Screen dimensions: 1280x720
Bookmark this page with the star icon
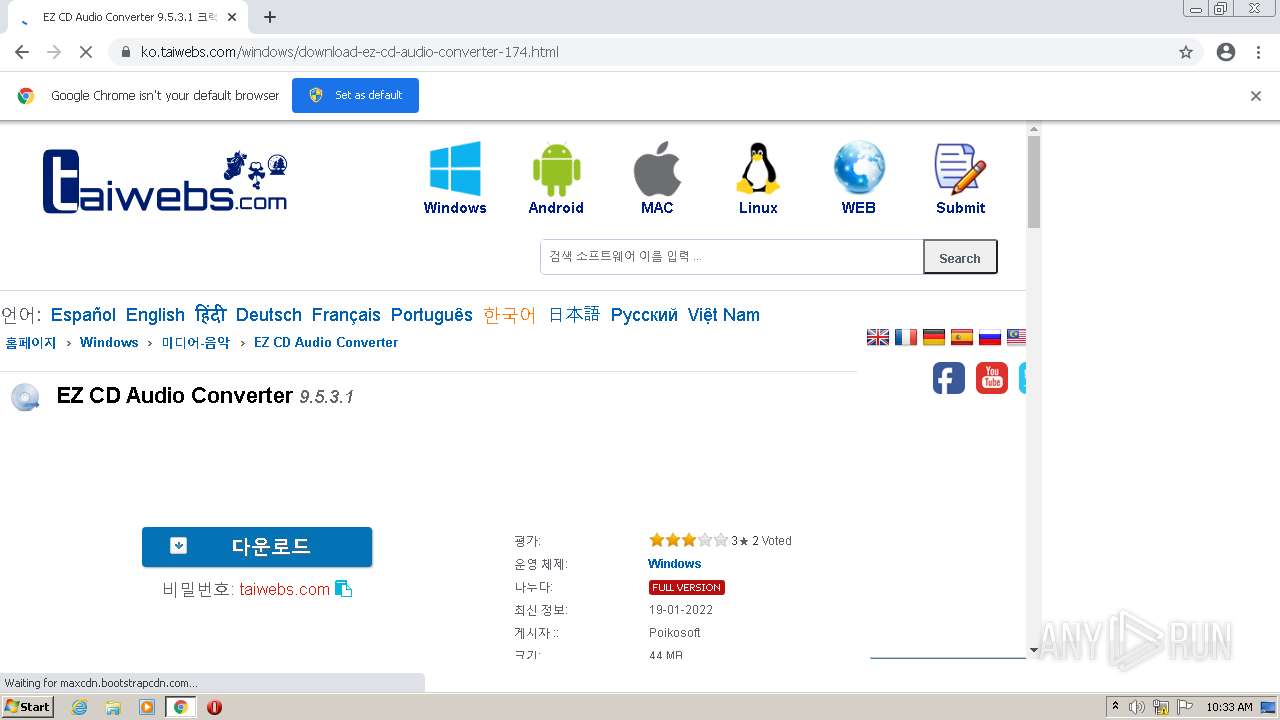1186,52
